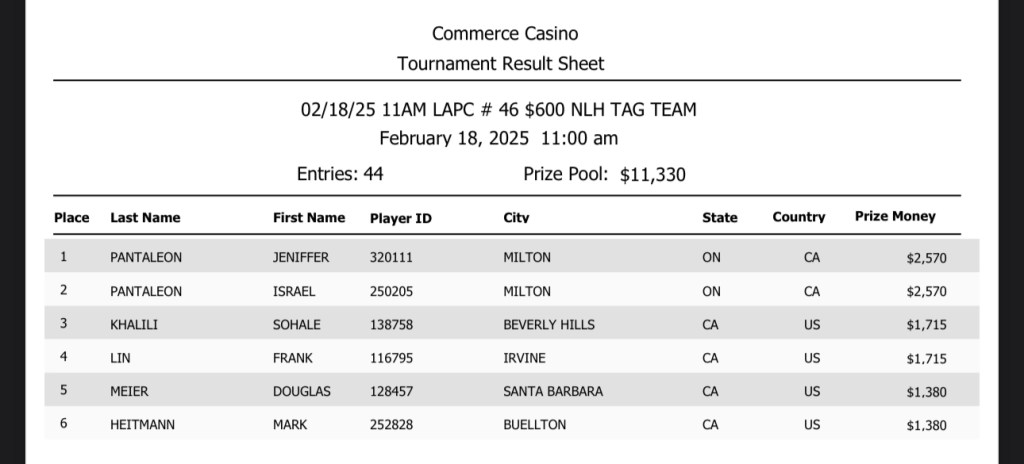
Task: Click the Last Name column header
Action: [x=145, y=217]
